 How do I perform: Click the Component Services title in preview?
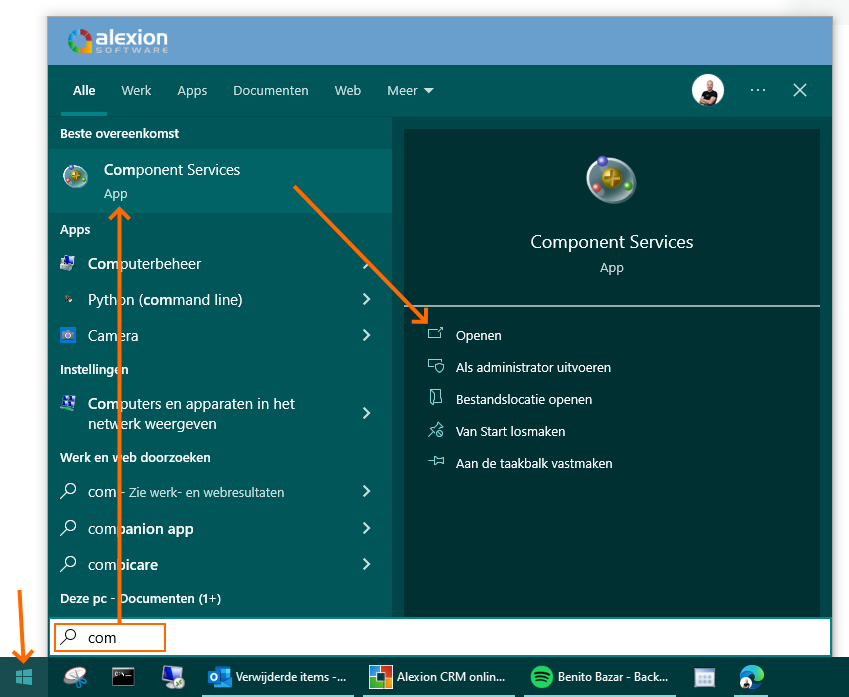pyautogui.click(x=611, y=242)
